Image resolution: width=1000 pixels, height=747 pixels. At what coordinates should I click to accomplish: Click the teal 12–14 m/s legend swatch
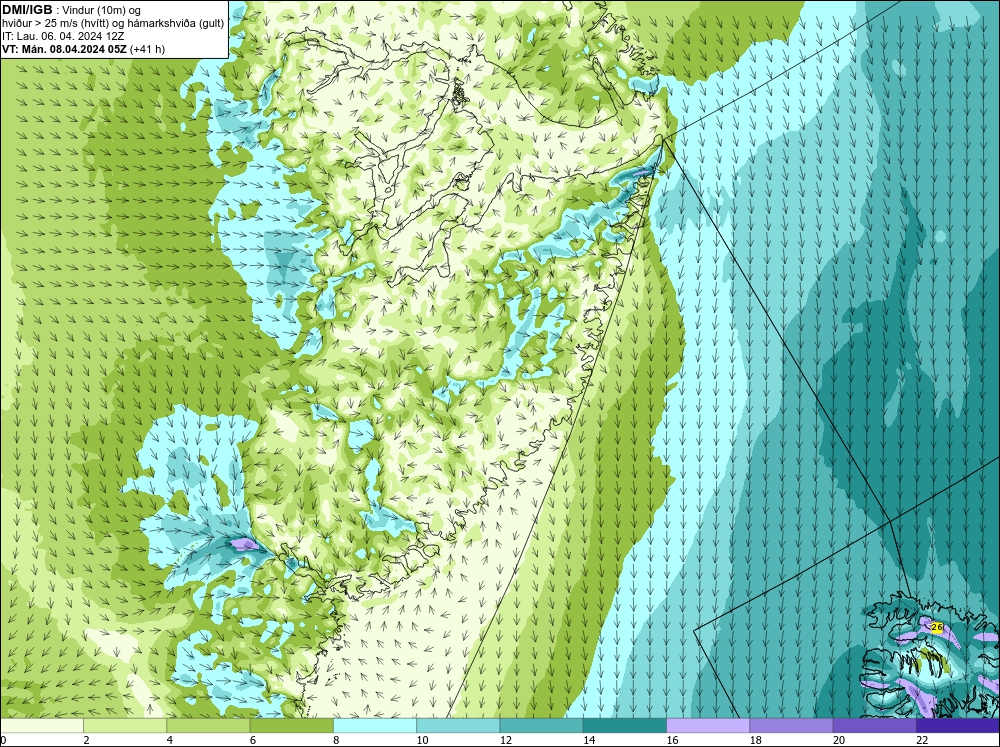point(541,725)
